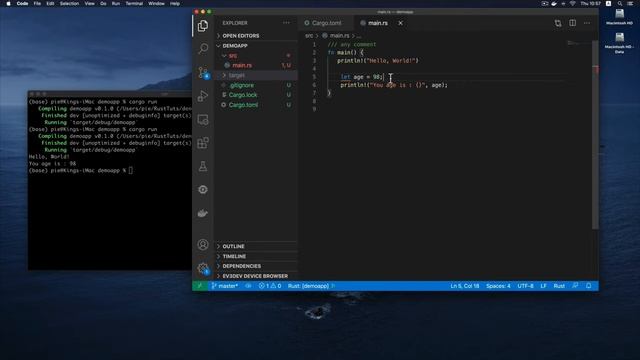The width and height of the screenshot is (640, 360).
Task: Expand the Open Editors section
Action: point(256,36)
